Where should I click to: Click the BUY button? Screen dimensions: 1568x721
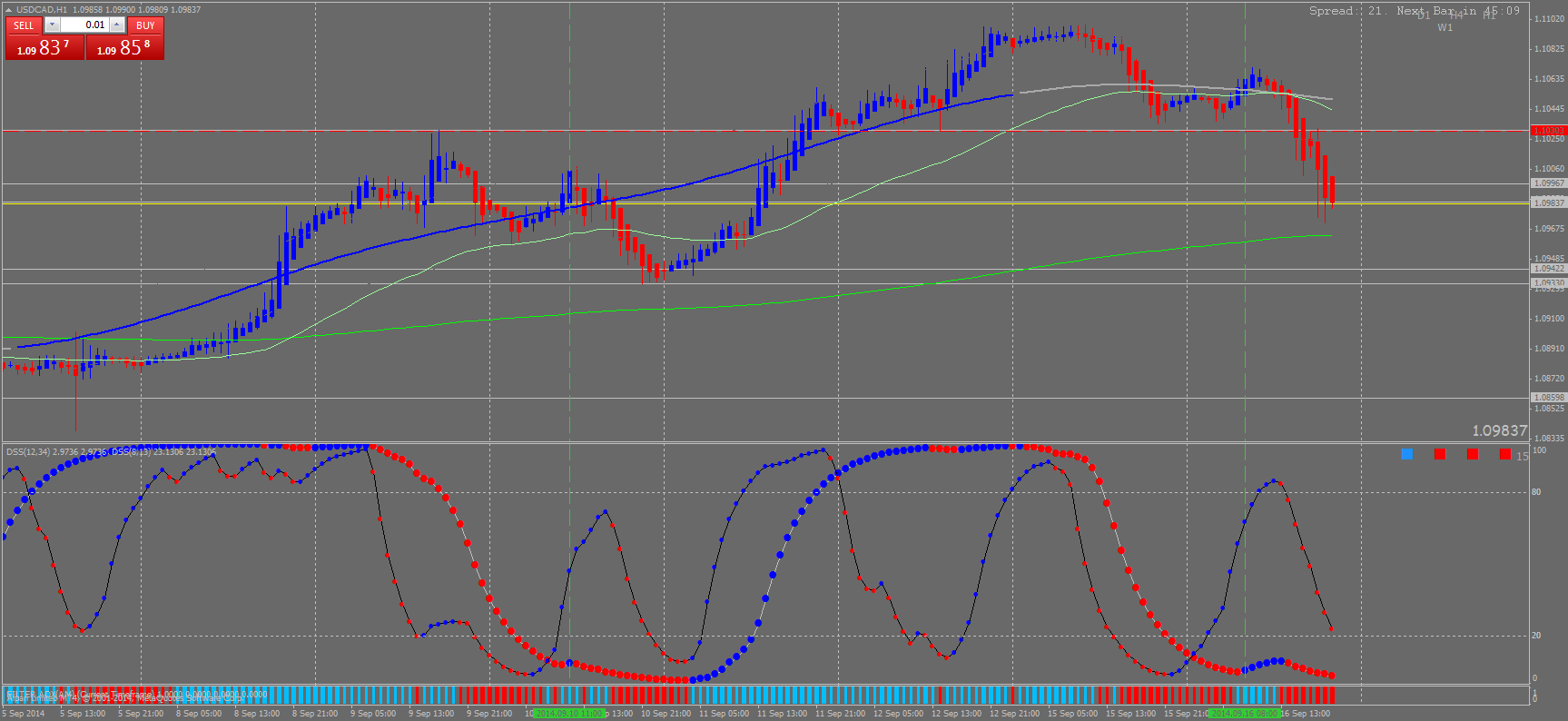pos(145,25)
